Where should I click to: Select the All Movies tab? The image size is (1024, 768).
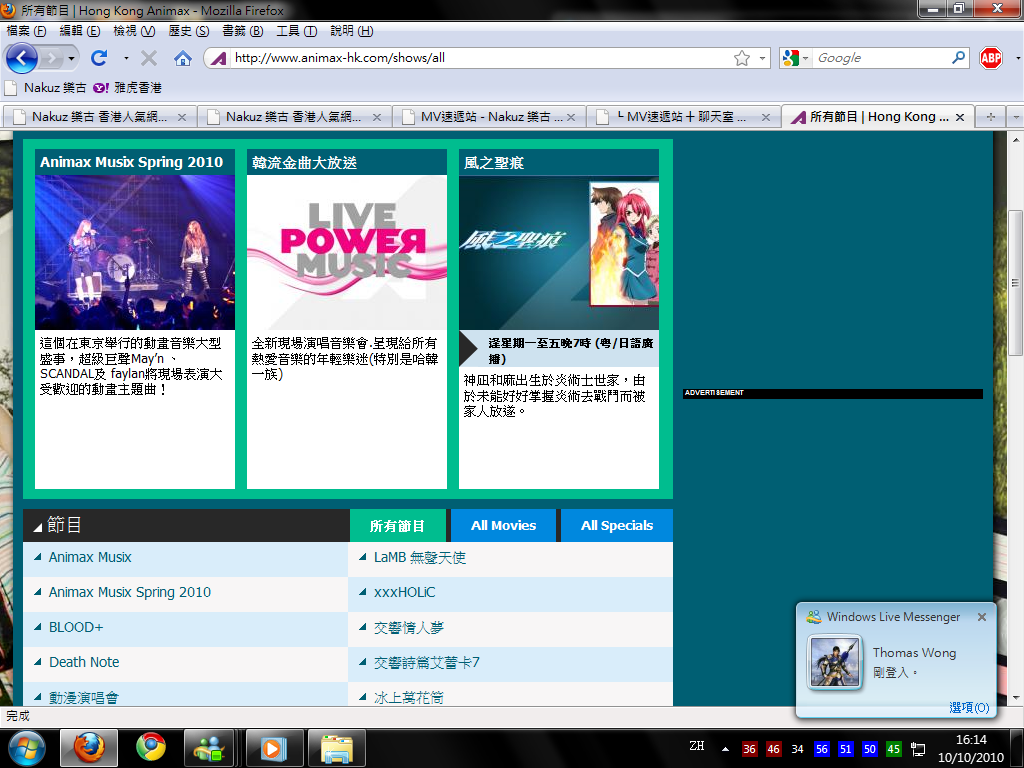tap(504, 526)
